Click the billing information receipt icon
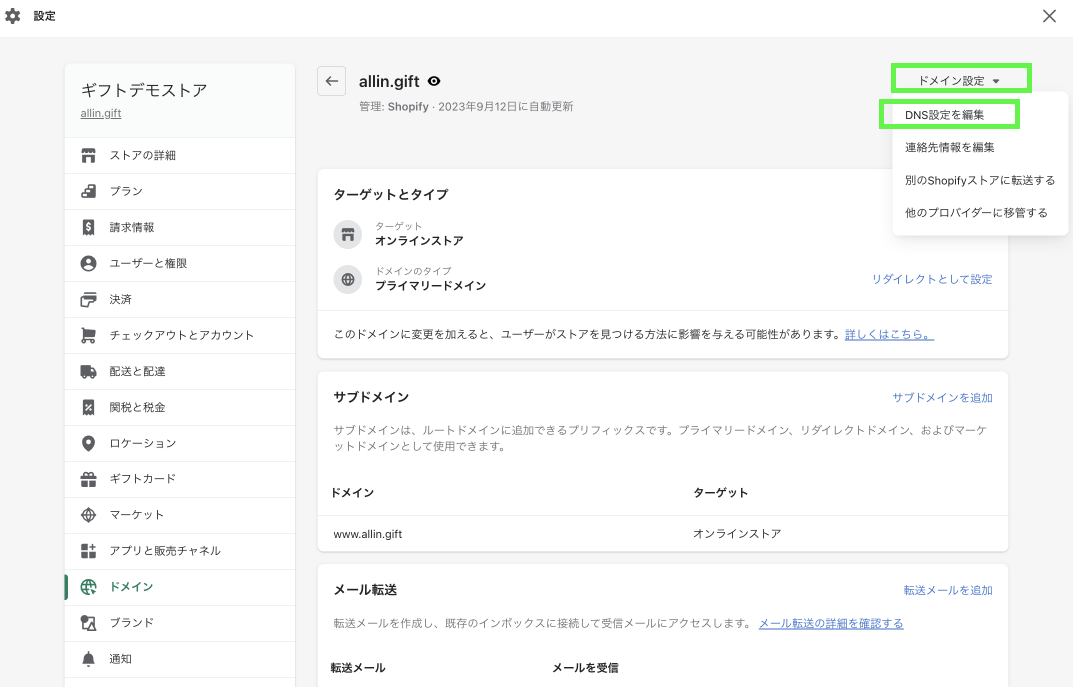Image resolution: width=1073 pixels, height=687 pixels. click(x=88, y=227)
